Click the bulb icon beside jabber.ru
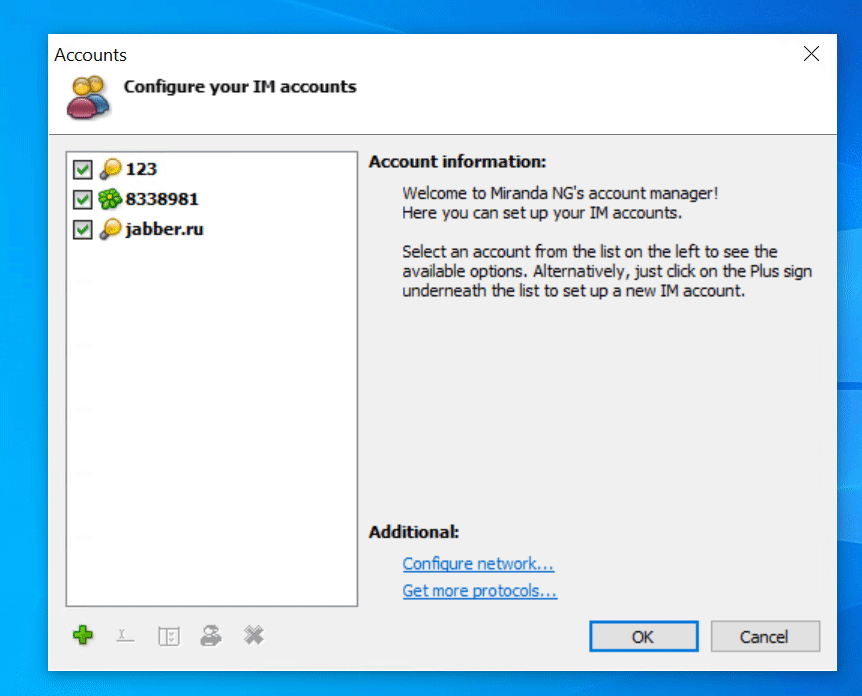This screenshot has height=696, width=862. 110,229
